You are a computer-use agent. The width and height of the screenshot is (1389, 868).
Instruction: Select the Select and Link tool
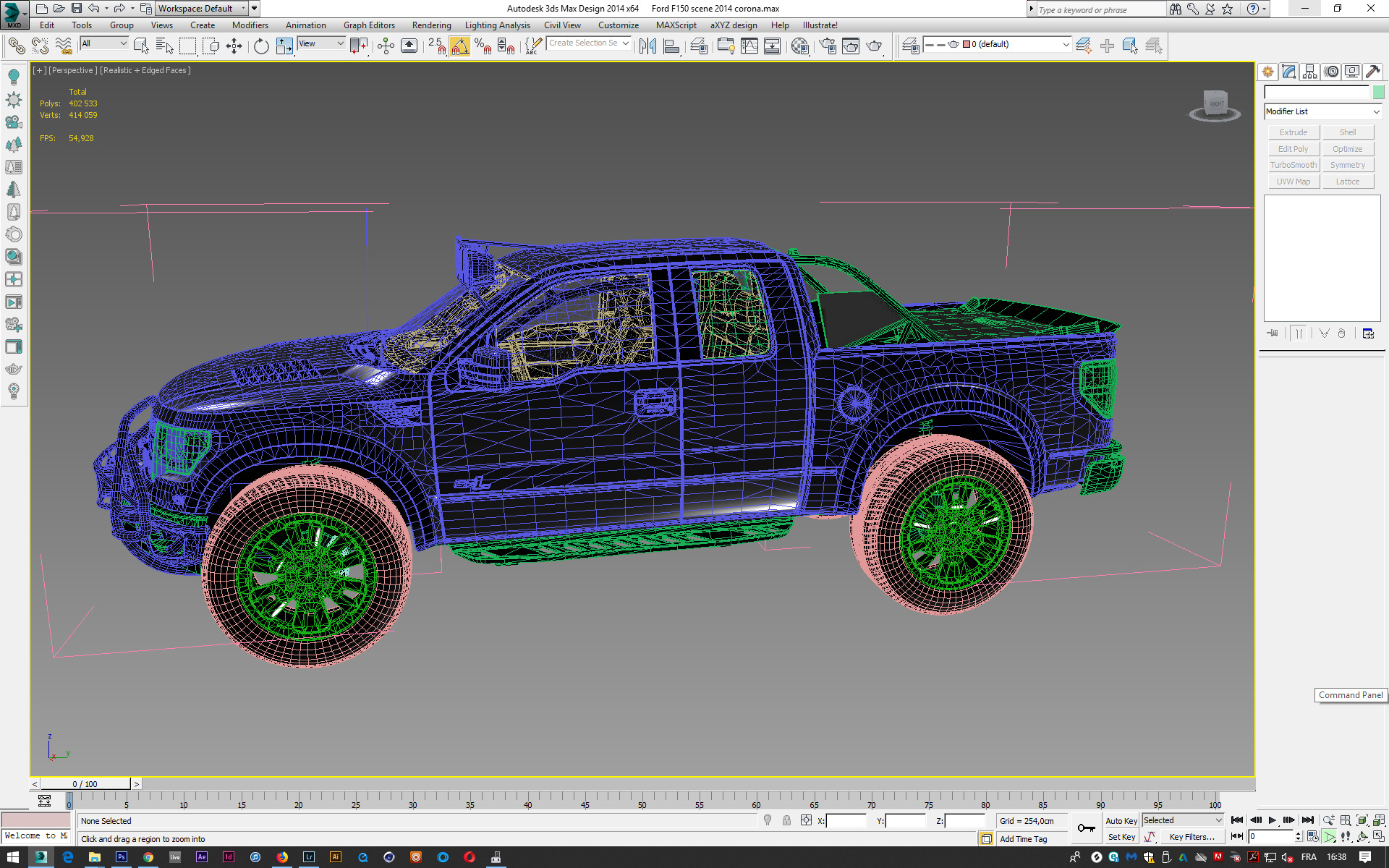pos(16,46)
